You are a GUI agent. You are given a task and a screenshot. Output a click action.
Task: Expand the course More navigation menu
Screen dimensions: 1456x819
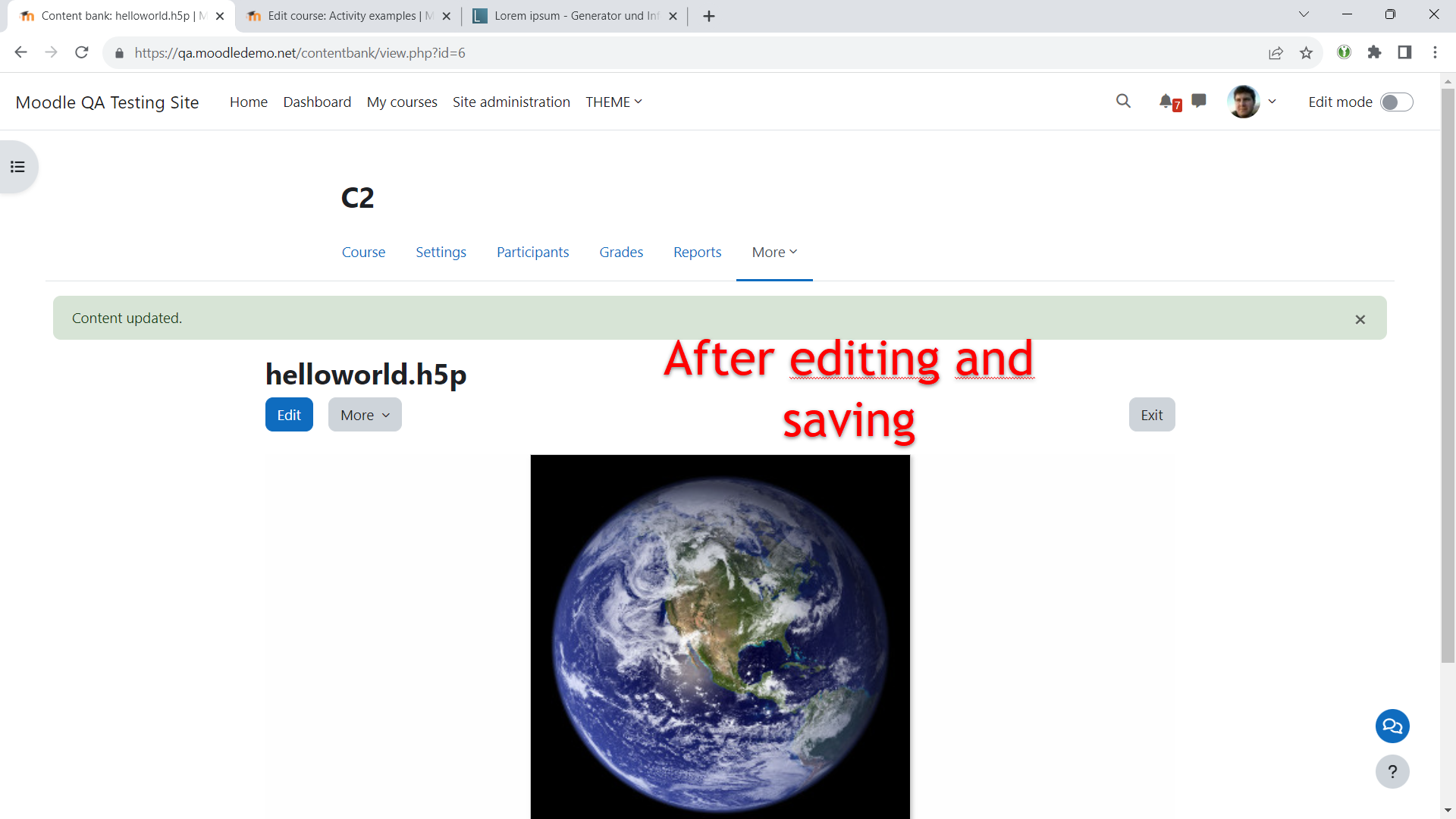[774, 253]
